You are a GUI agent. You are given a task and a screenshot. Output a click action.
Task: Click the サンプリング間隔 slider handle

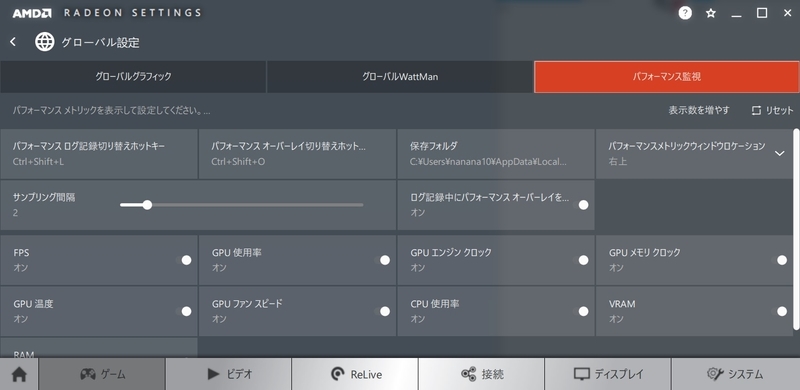pos(147,205)
